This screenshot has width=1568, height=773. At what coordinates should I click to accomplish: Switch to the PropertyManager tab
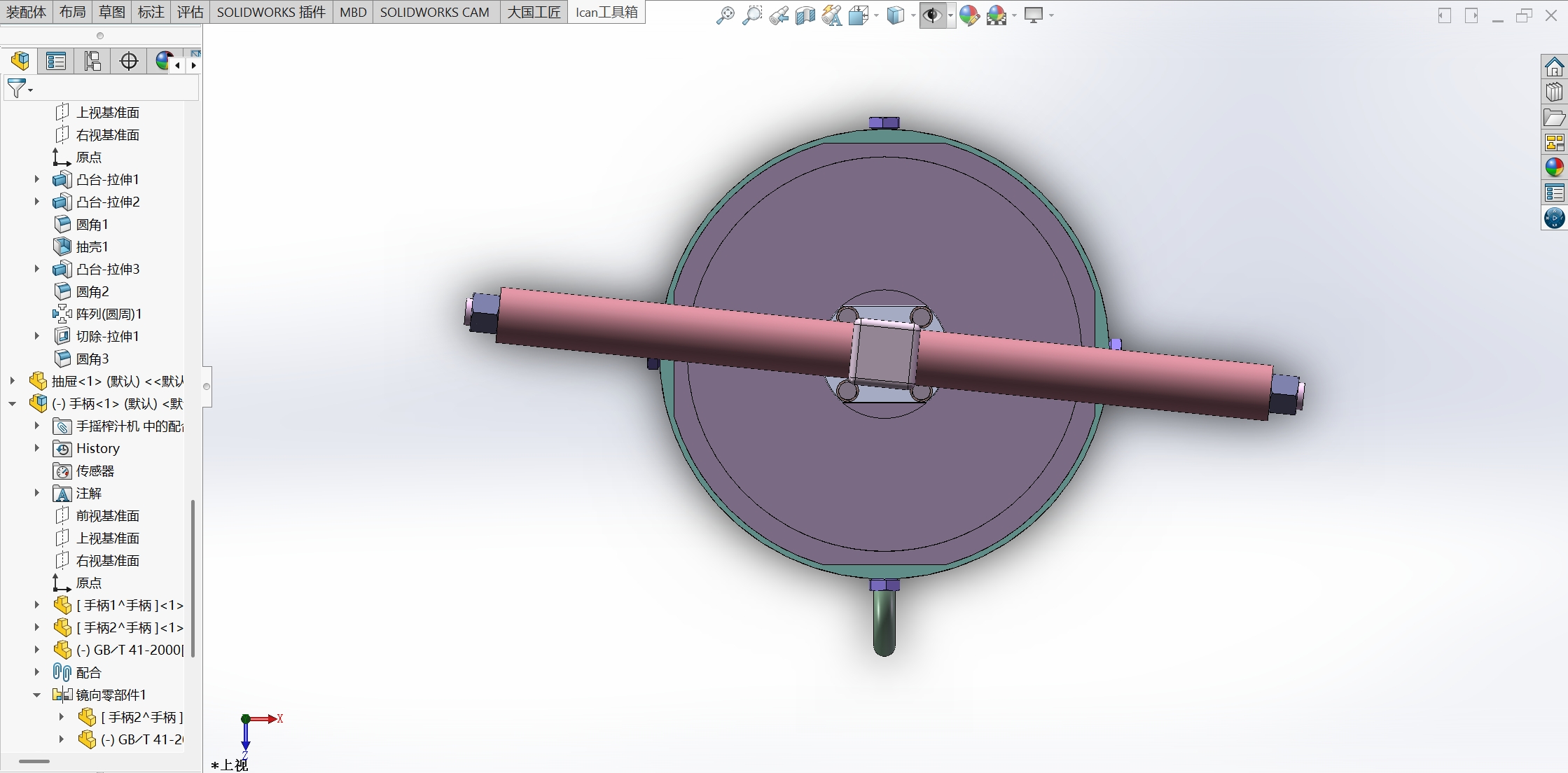coord(56,62)
